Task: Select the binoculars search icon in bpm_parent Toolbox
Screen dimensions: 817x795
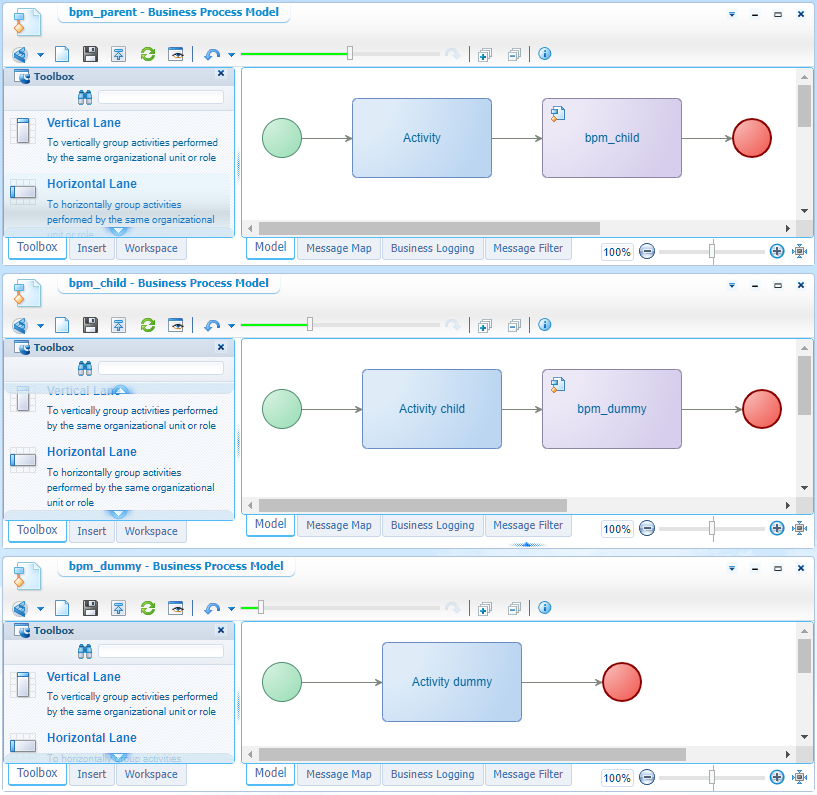Action: click(x=85, y=97)
